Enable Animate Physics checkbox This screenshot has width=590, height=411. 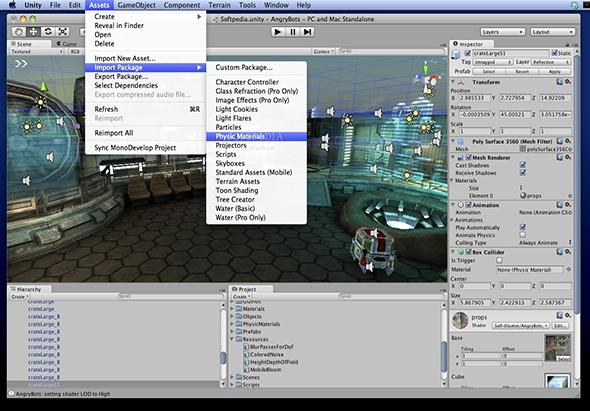click(523, 235)
